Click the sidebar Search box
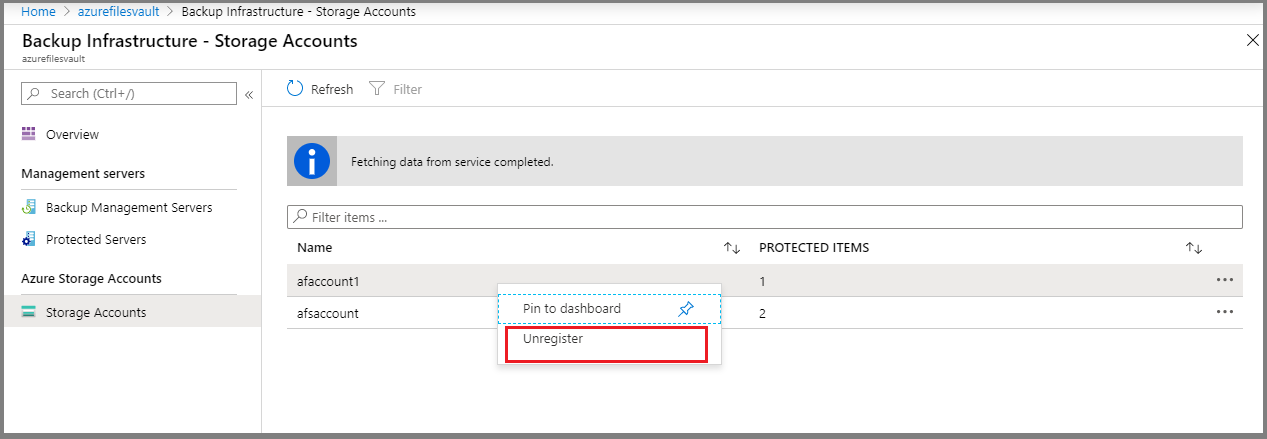Viewport: 1267px width, 439px height. coord(129,93)
